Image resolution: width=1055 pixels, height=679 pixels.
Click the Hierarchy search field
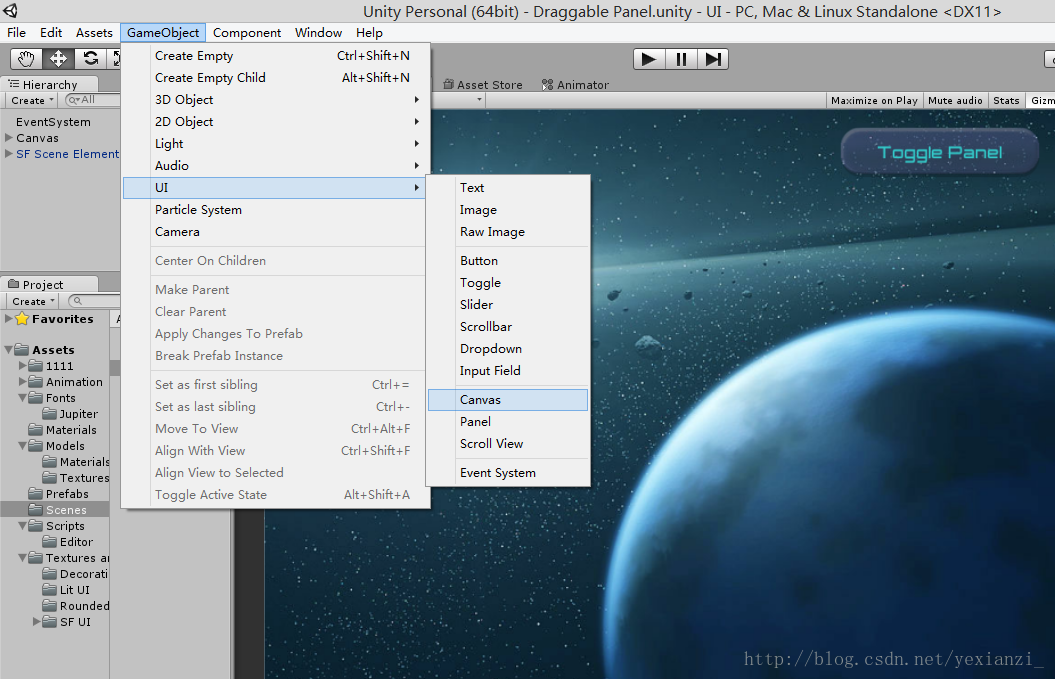(92, 100)
